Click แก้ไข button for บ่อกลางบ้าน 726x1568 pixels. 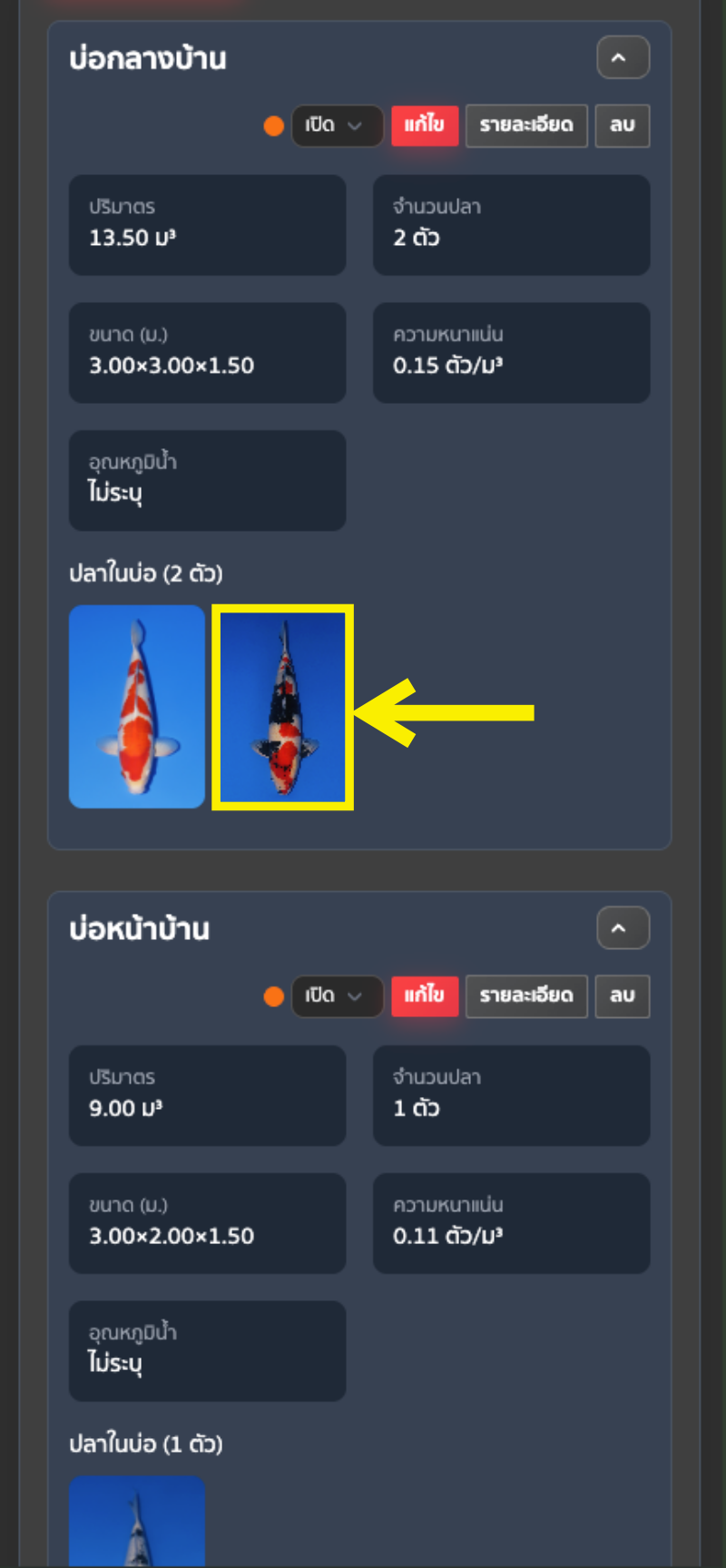(x=425, y=125)
